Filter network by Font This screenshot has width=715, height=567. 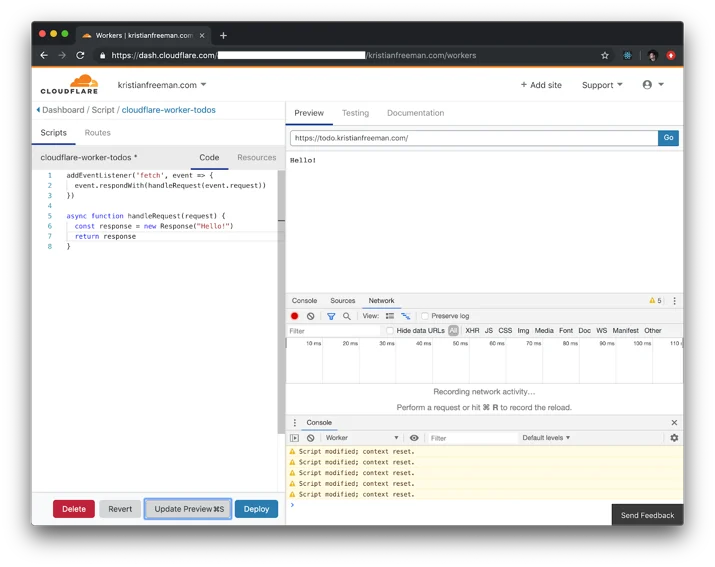pos(566,330)
